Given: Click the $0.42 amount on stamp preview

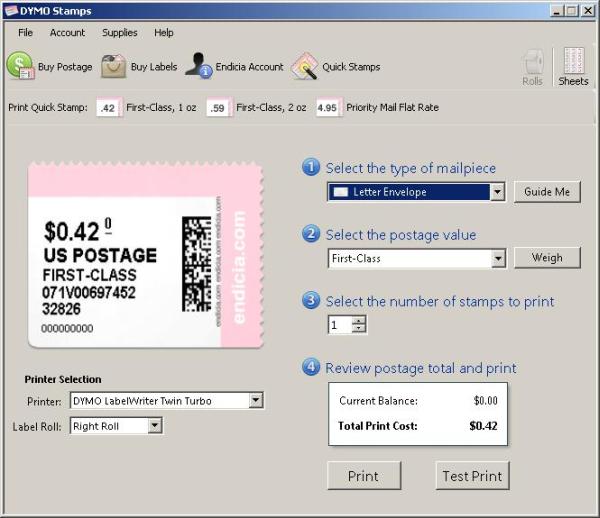Looking at the screenshot, I should [x=72, y=231].
